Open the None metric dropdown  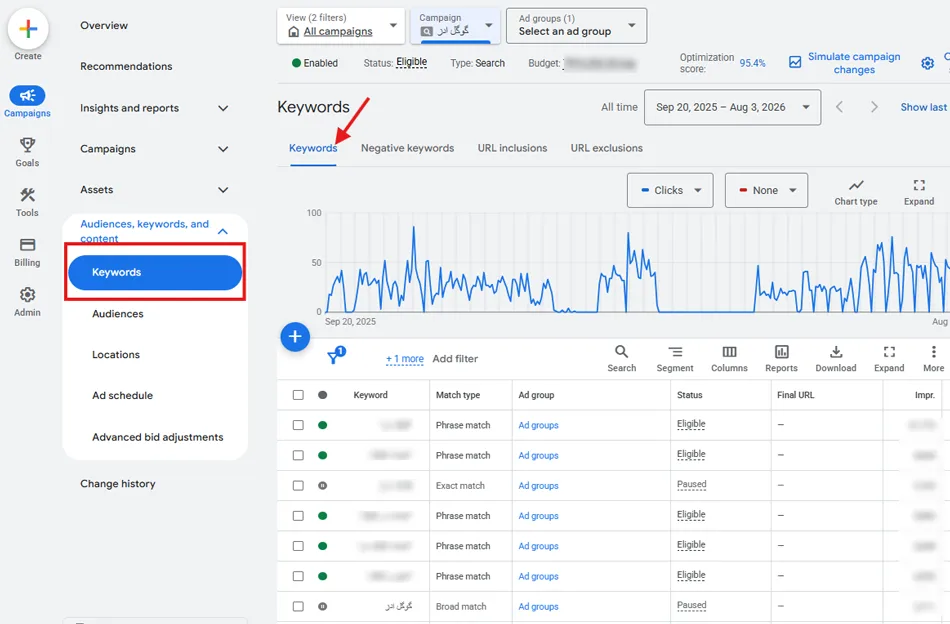766,190
